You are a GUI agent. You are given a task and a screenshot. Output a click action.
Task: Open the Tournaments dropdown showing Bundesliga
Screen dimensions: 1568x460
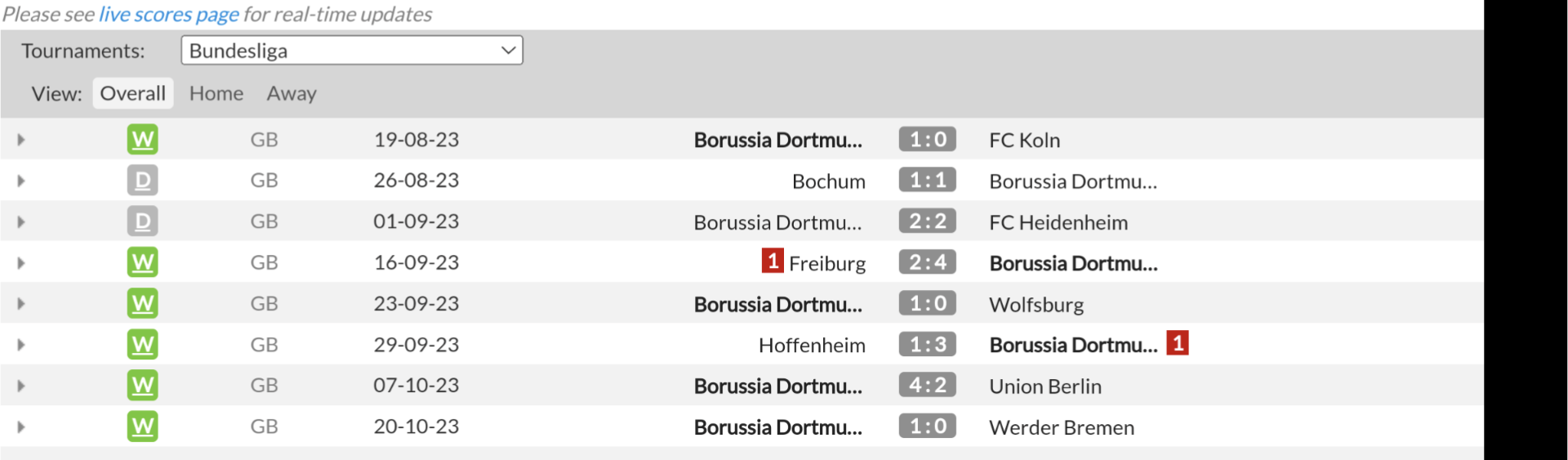click(351, 51)
